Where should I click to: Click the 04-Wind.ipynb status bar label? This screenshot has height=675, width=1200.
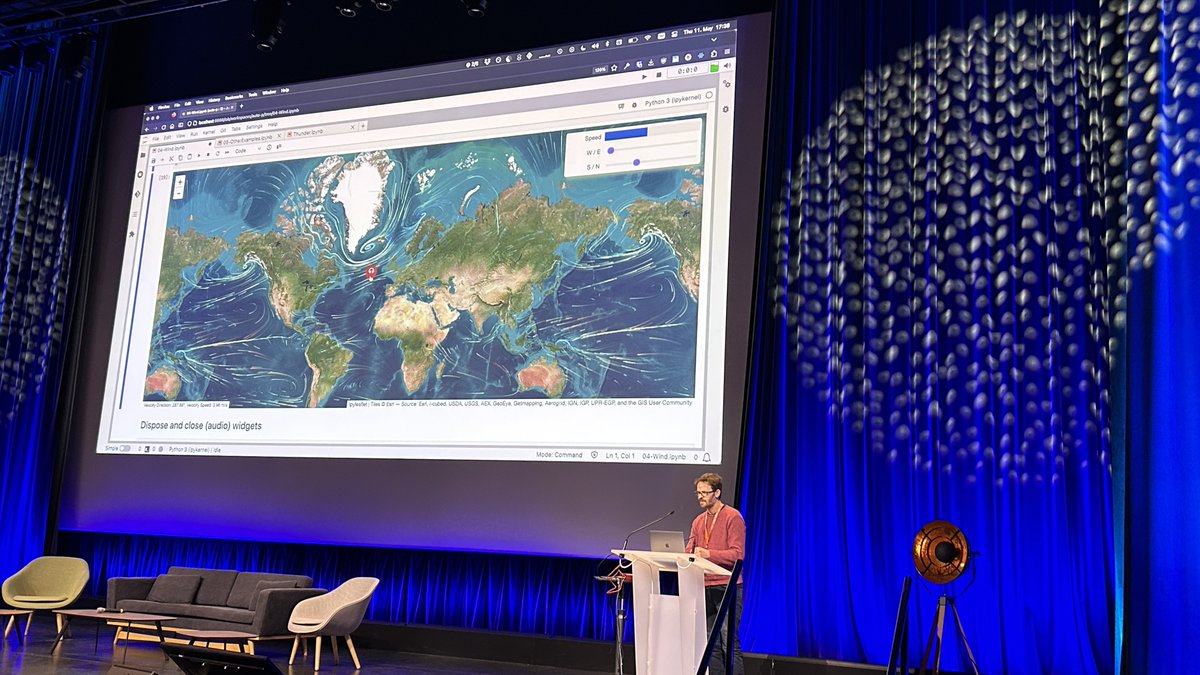[663, 455]
